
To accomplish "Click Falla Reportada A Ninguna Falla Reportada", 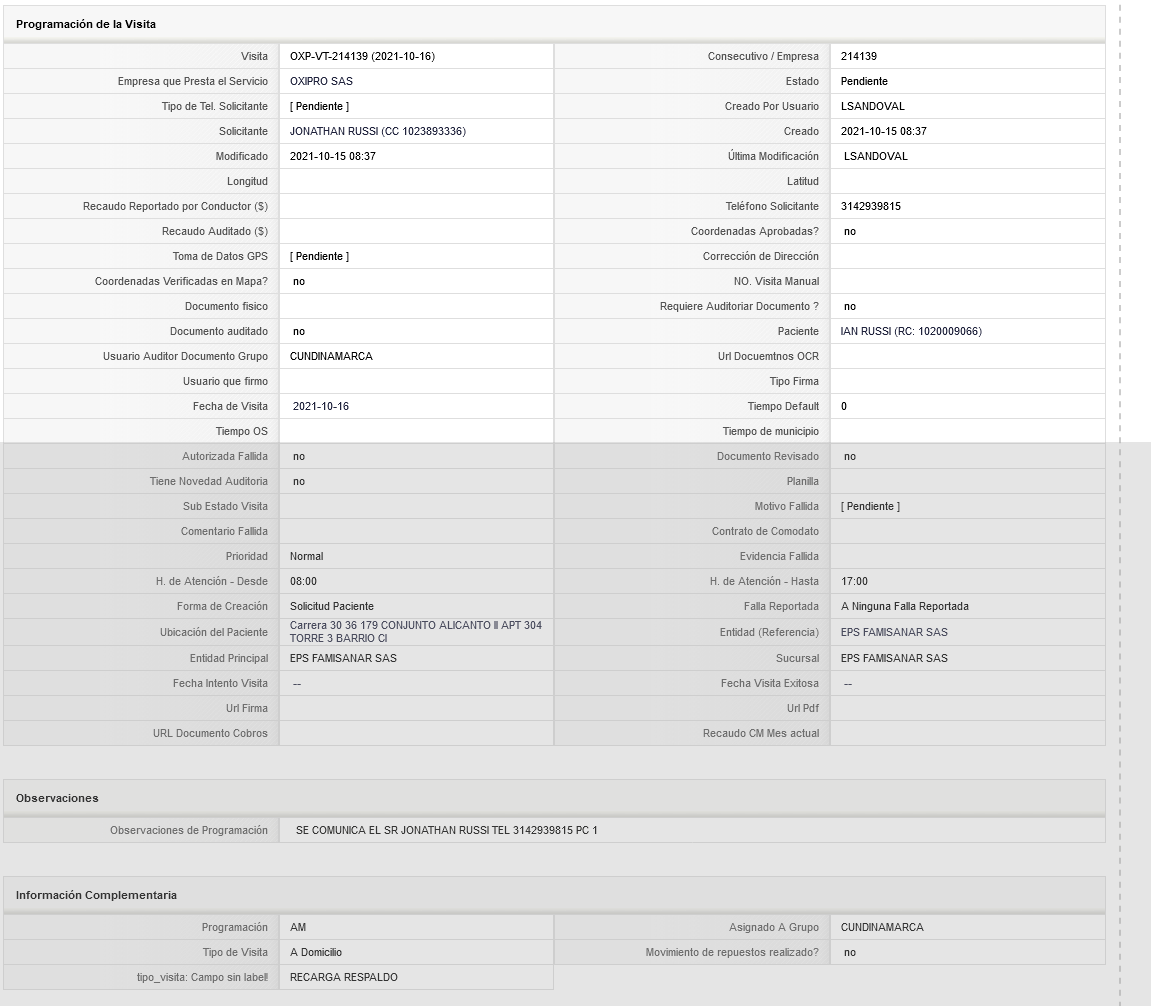I will tap(904, 607).
